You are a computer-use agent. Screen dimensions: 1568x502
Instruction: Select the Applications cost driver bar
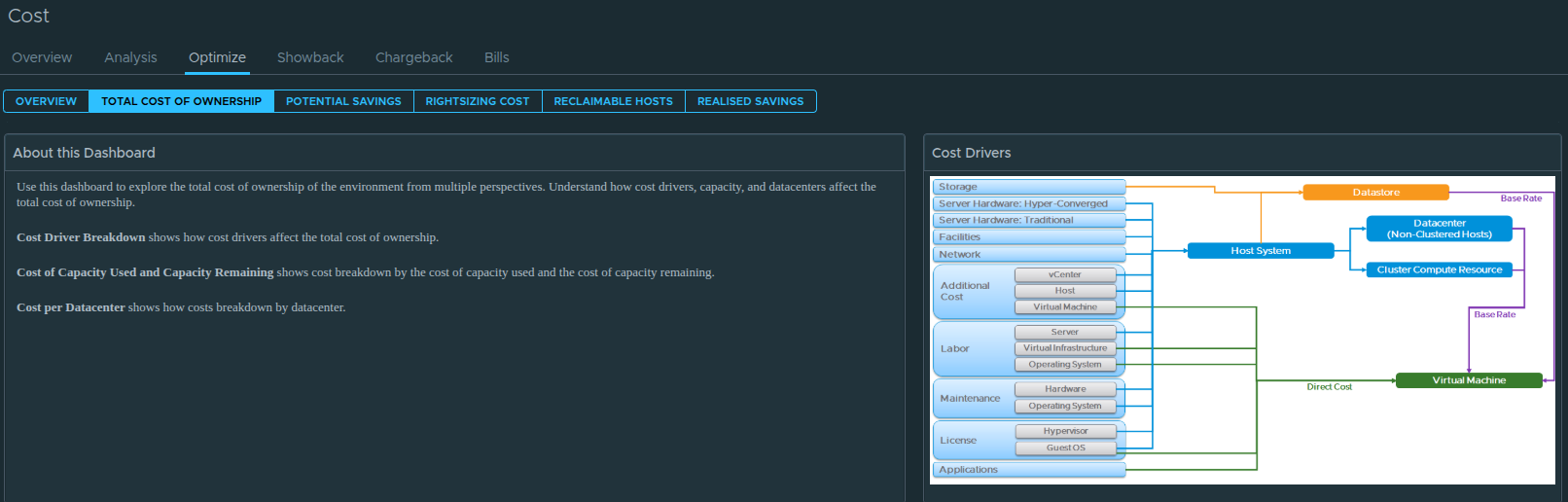(x=1028, y=470)
